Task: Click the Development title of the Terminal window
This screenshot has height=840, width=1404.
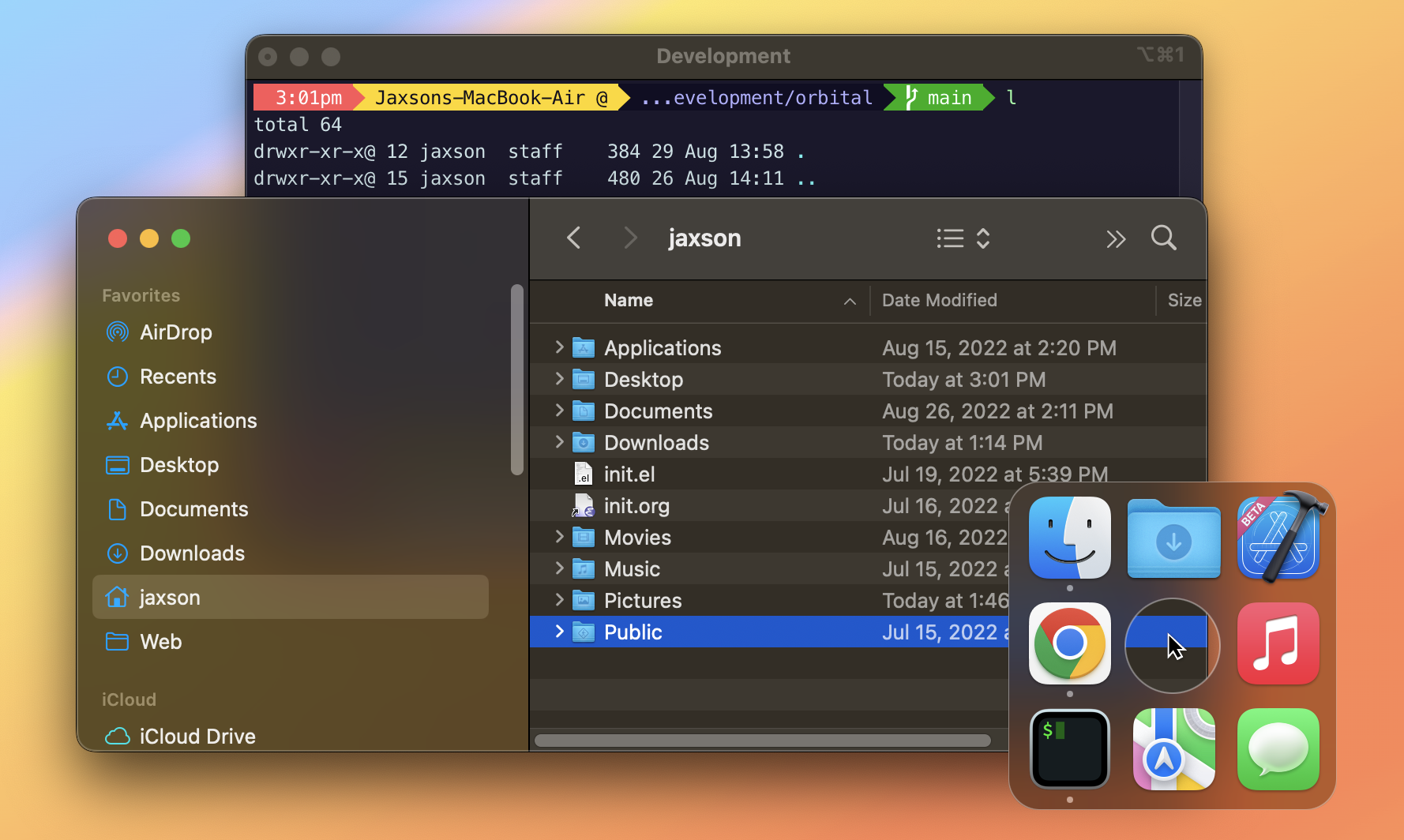Action: tap(723, 56)
